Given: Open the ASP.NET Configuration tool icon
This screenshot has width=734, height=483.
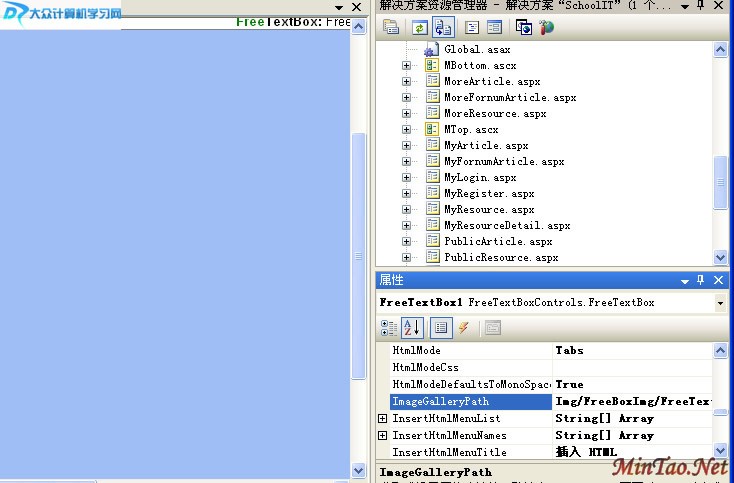Looking at the screenshot, I should click(x=546, y=27).
